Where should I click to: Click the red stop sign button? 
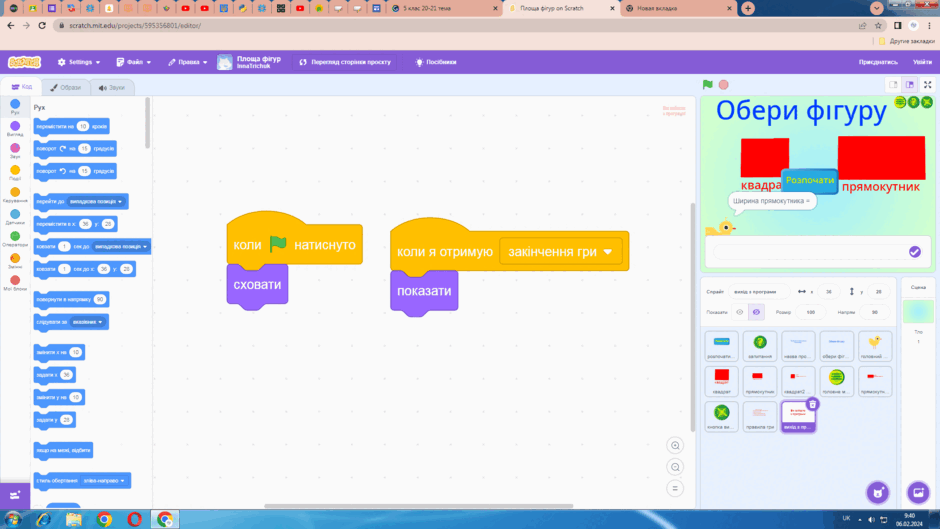[724, 85]
